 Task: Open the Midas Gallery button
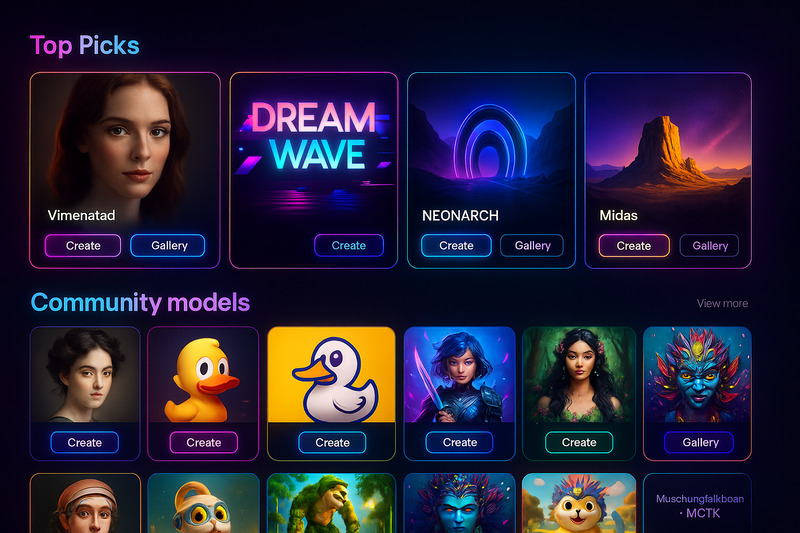point(709,246)
